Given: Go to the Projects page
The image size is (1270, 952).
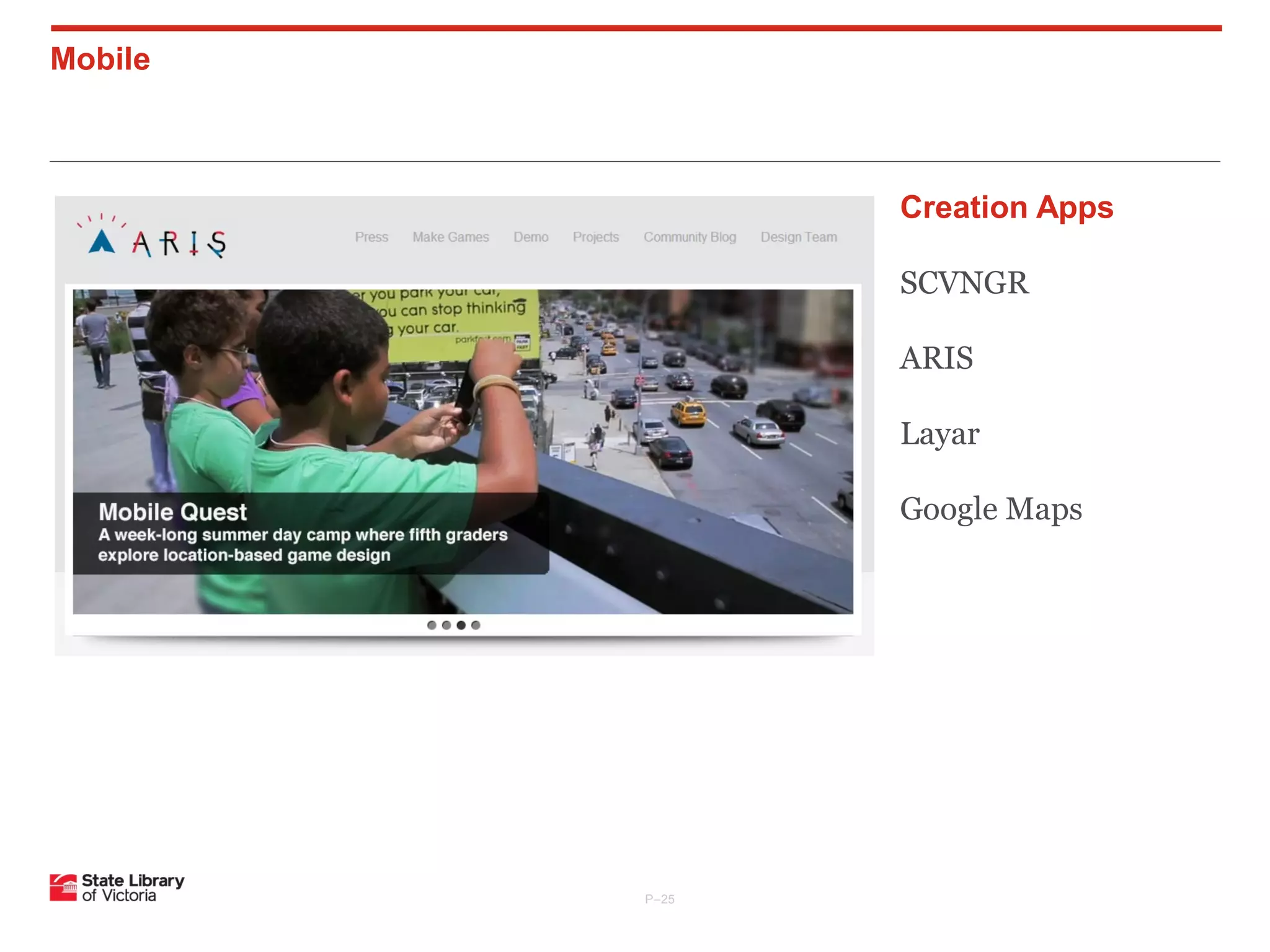Looking at the screenshot, I should [x=596, y=237].
